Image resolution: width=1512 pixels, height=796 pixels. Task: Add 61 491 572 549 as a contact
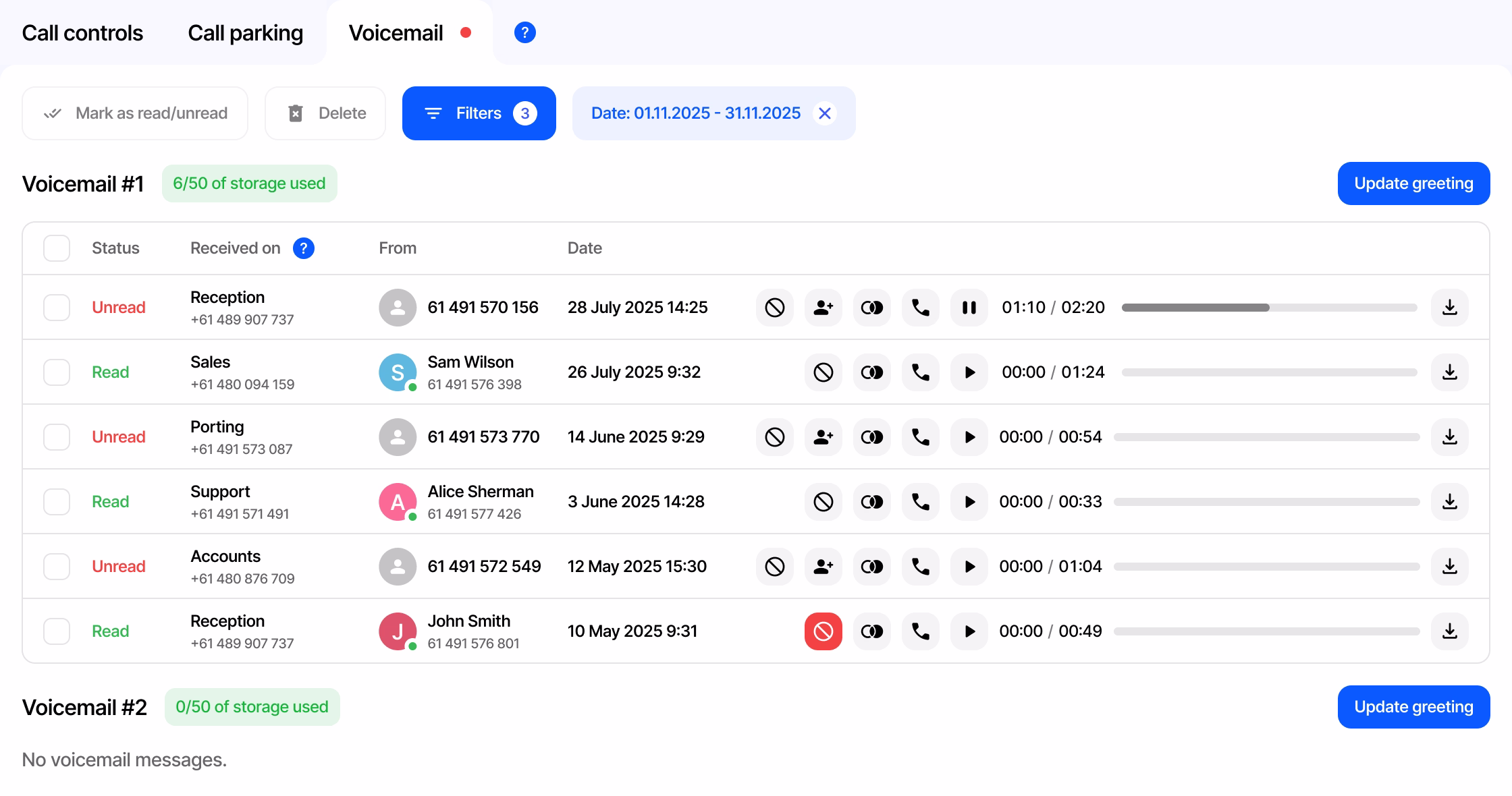pos(823,567)
